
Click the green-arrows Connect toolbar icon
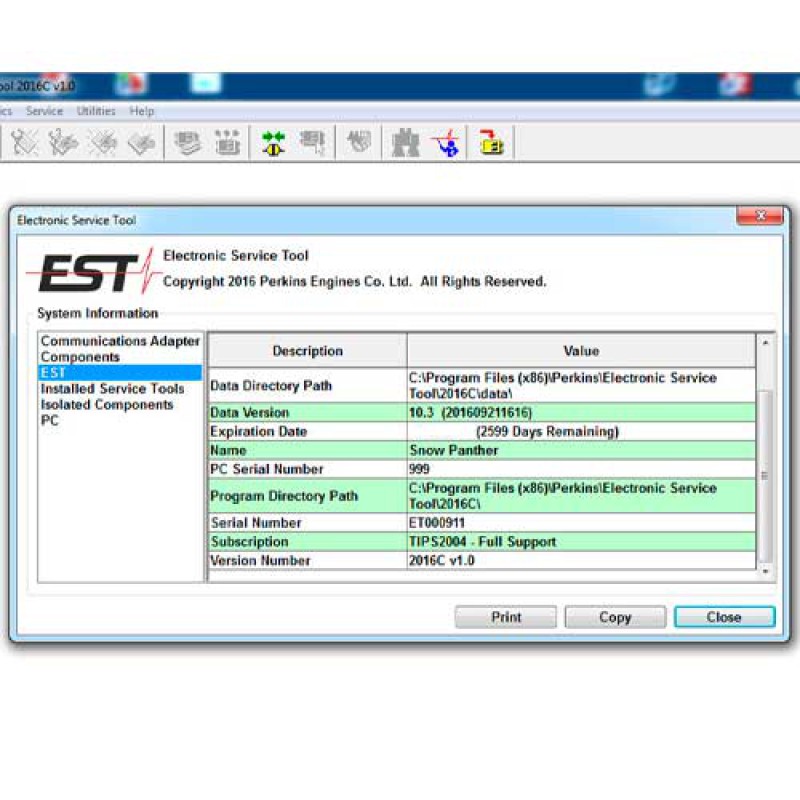273,142
